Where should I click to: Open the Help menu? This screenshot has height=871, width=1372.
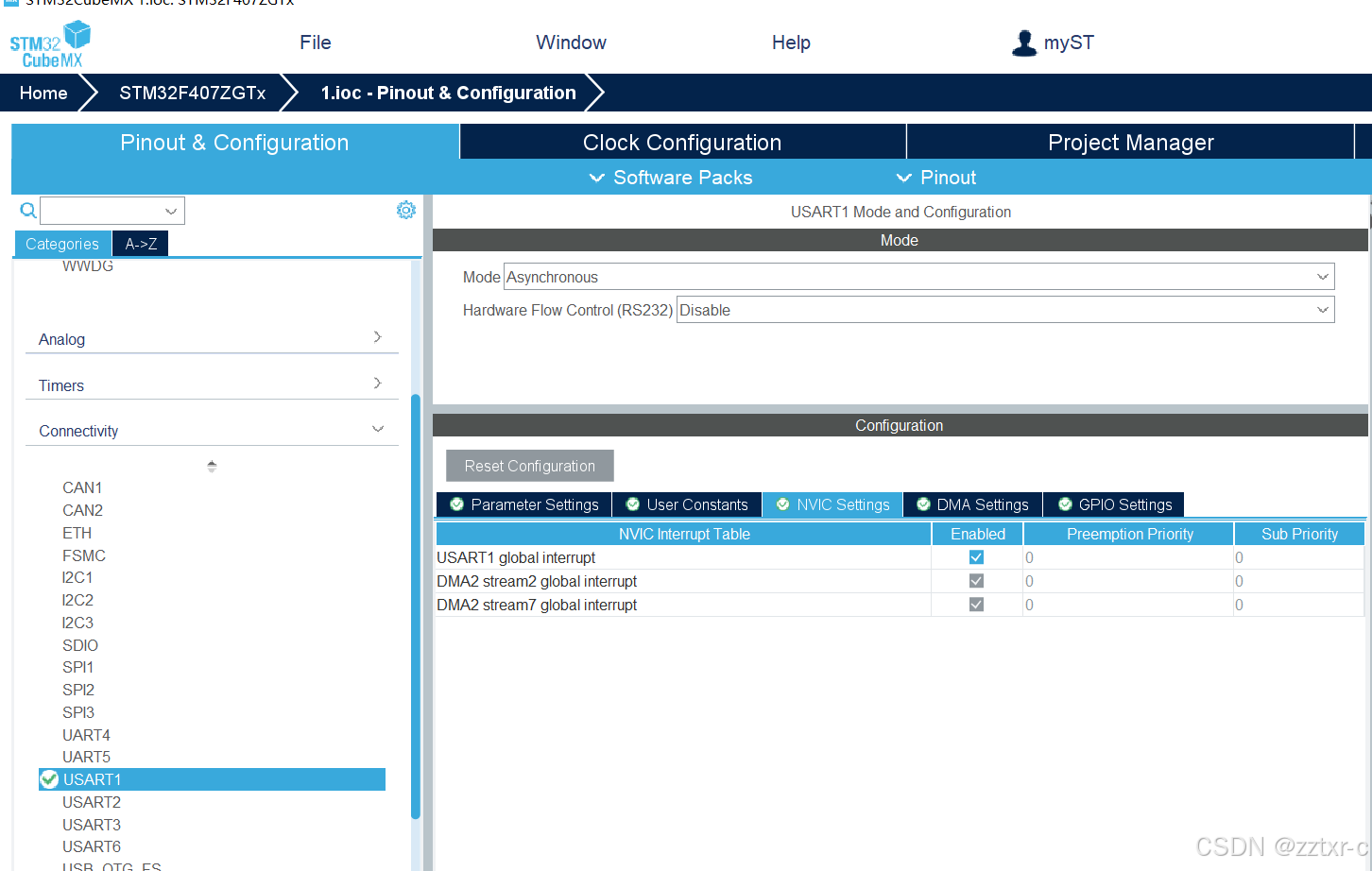point(791,43)
